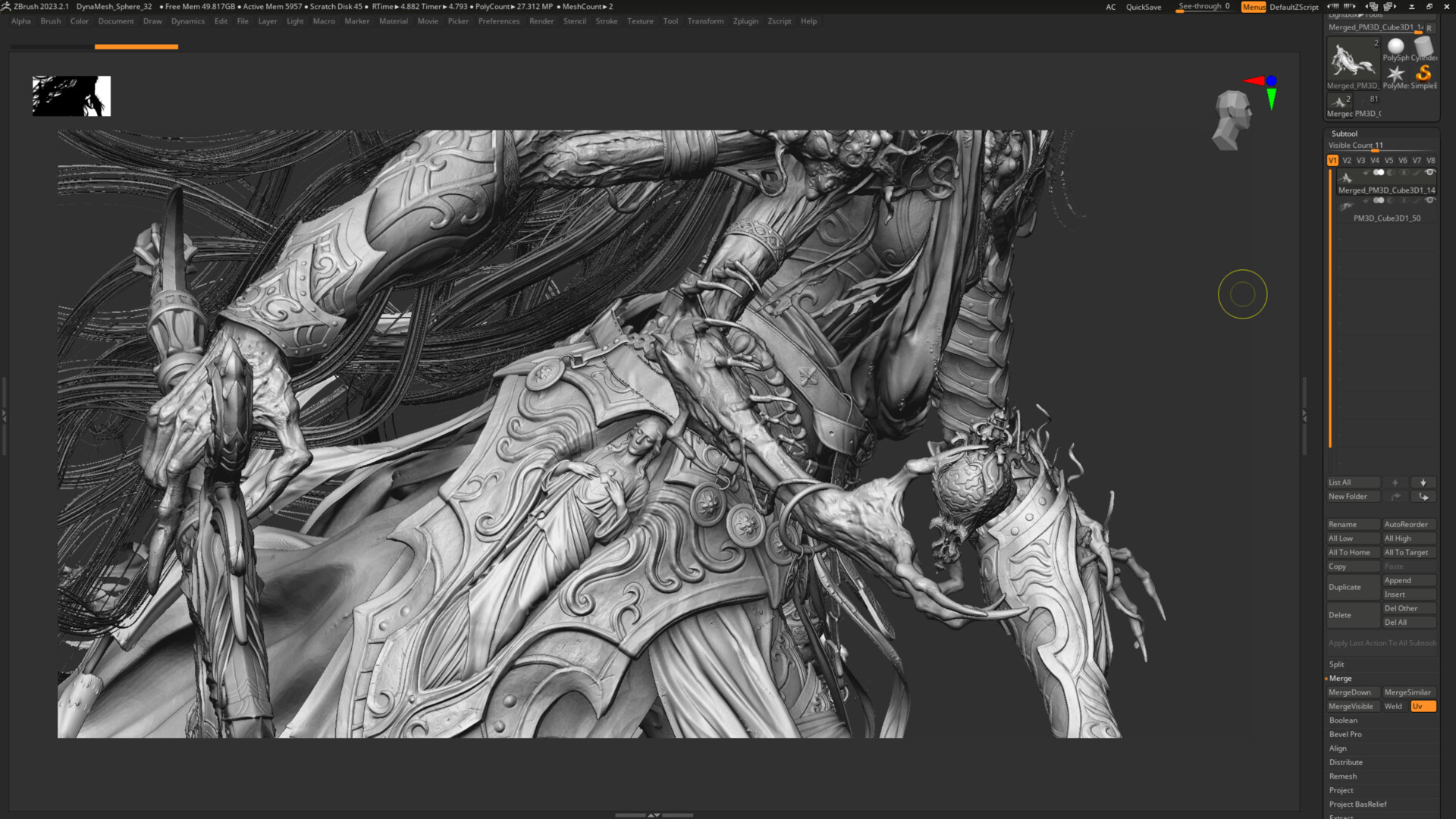
Task: Toggle visibility eye on Merged_PM3D_Cube3D1_14 subtool
Action: tap(1430, 172)
